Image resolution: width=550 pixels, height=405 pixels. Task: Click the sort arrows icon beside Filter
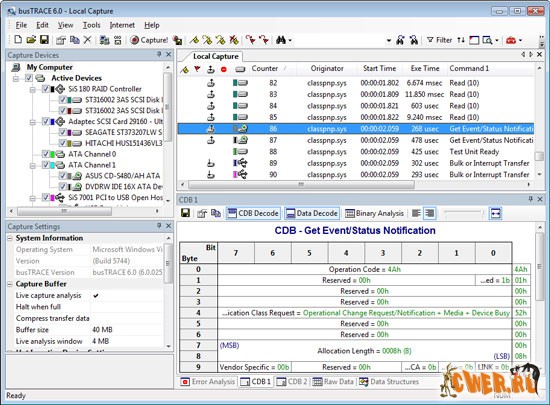pyautogui.click(x=461, y=40)
